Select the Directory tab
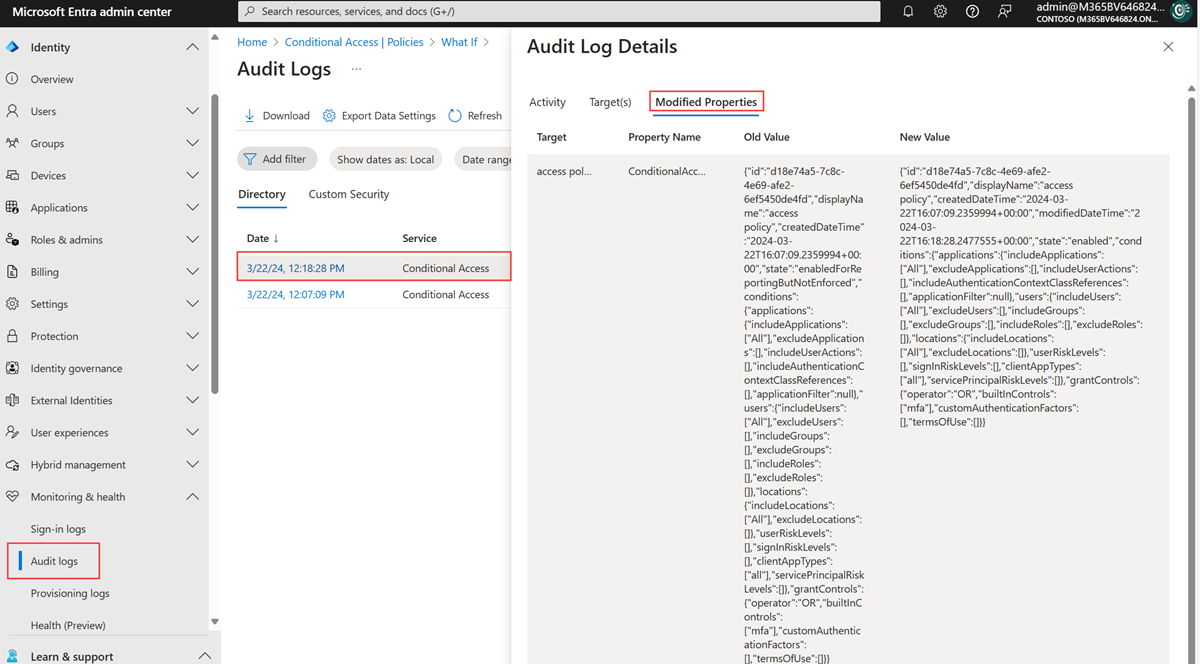 [262, 195]
